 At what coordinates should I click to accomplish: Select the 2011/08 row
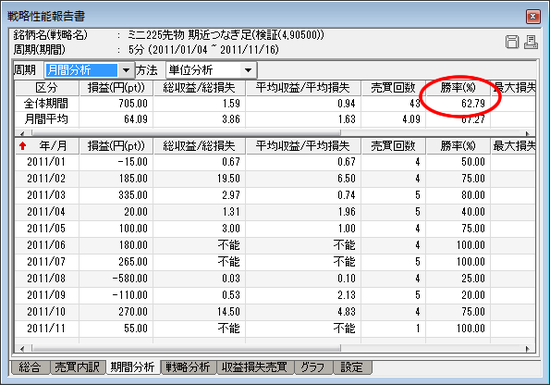pyautogui.click(x=275, y=278)
